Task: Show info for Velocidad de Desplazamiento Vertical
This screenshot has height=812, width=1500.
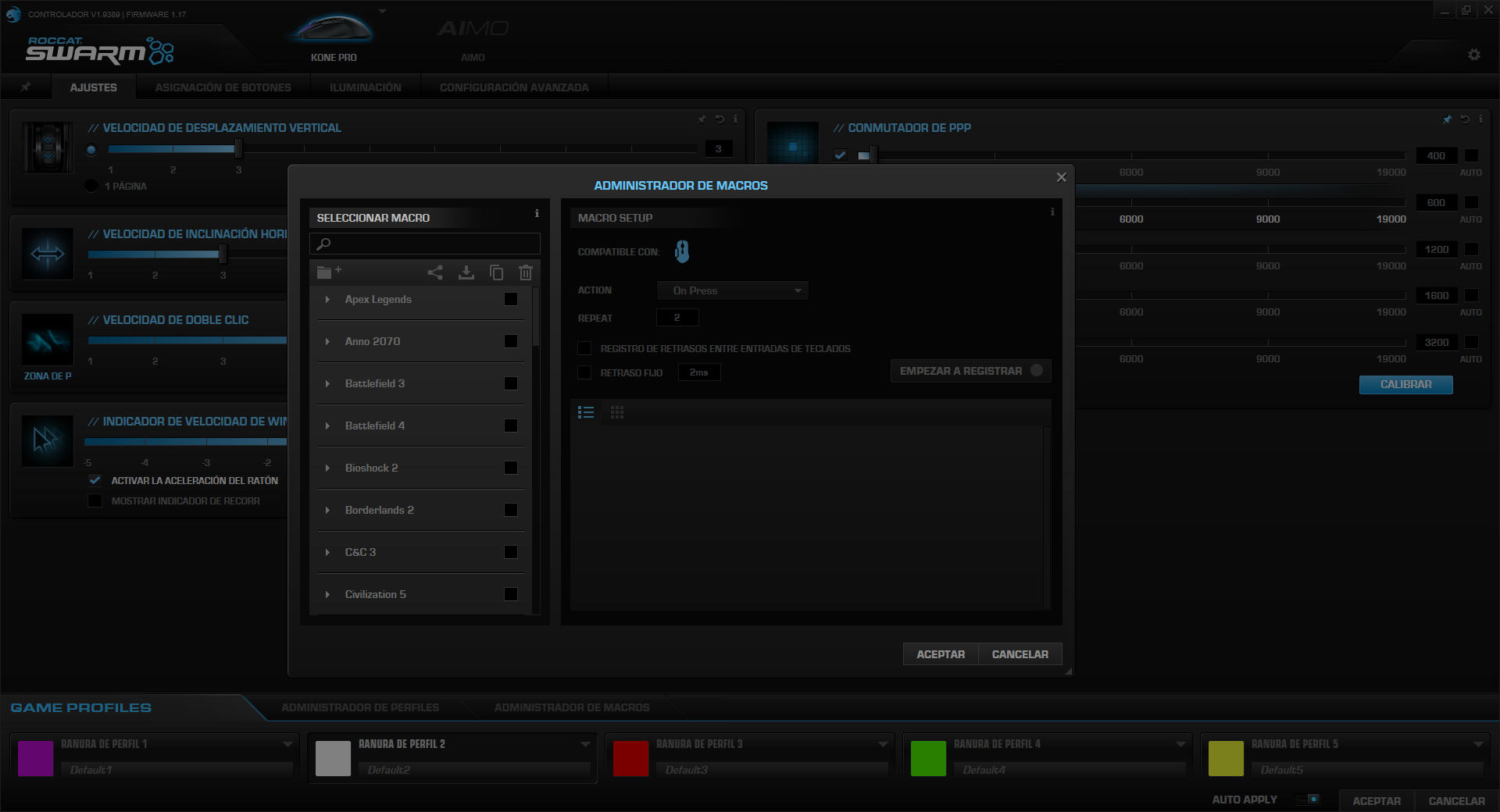Action: coord(735,119)
